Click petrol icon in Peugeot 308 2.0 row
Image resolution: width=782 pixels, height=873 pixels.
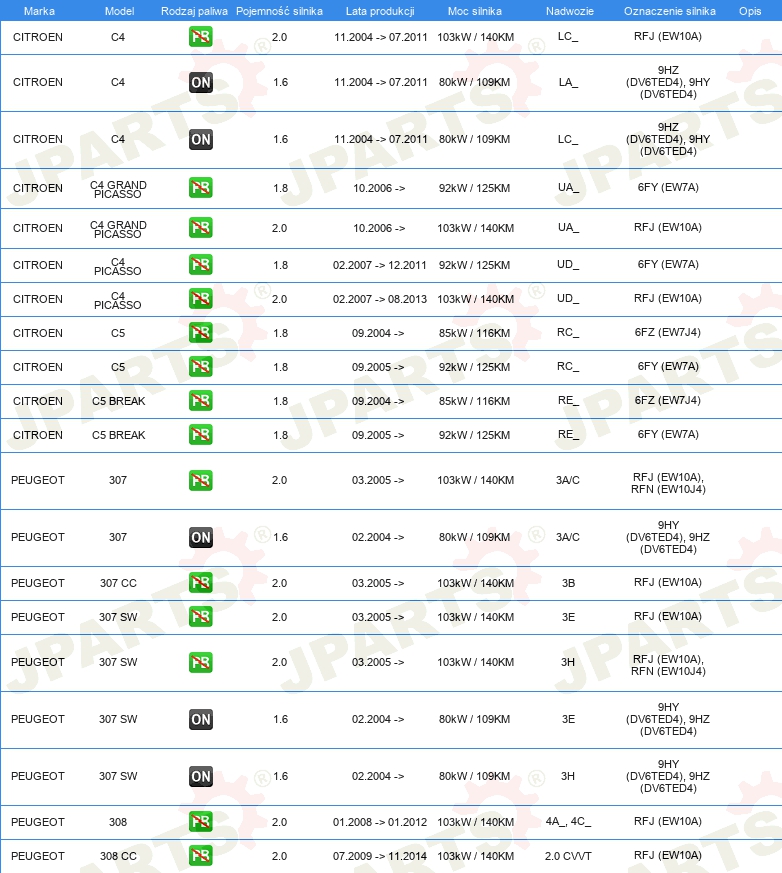point(200,822)
